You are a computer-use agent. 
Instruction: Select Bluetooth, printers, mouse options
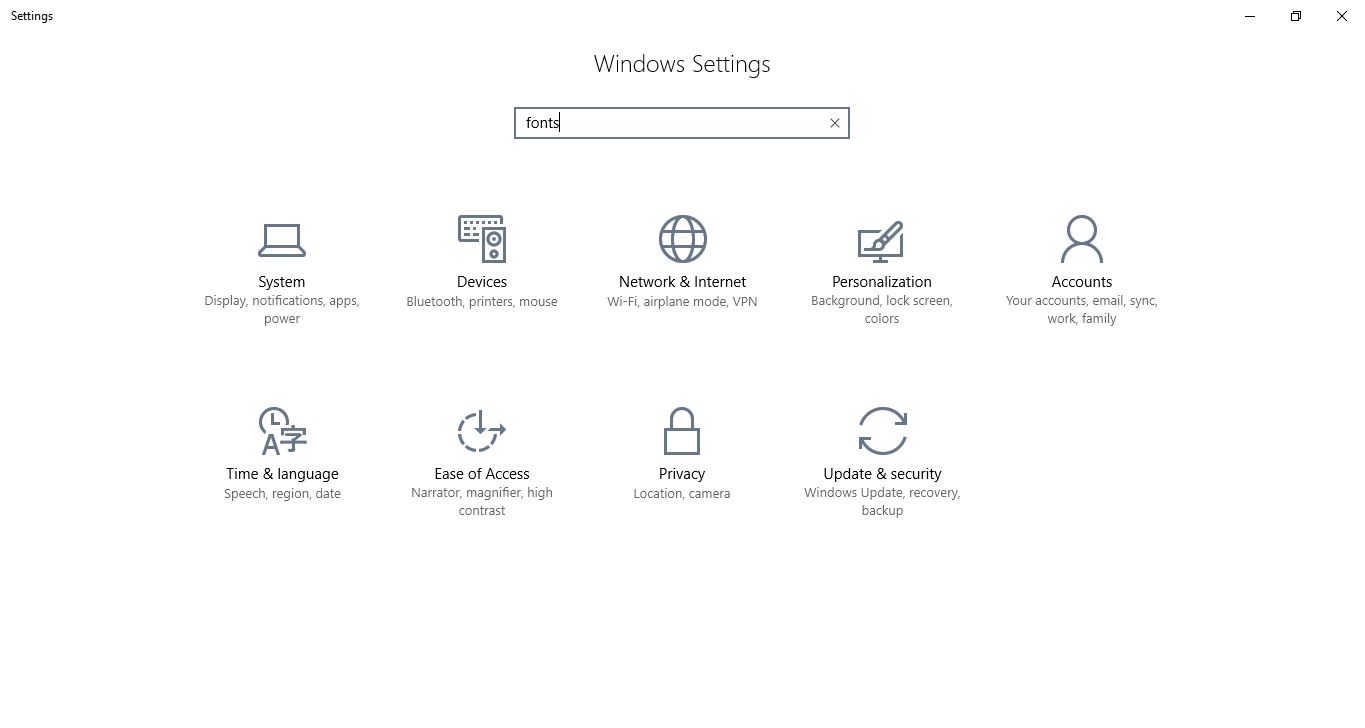coord(481,301)
